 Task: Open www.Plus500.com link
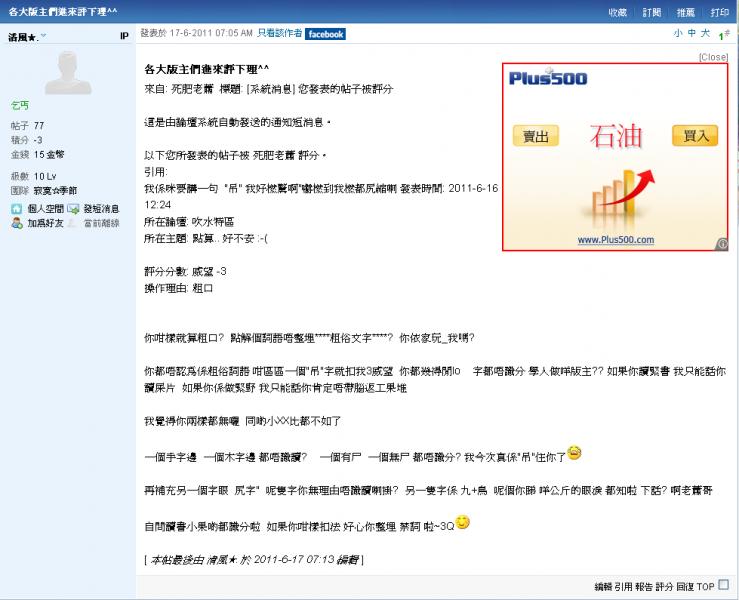point(616,239)
